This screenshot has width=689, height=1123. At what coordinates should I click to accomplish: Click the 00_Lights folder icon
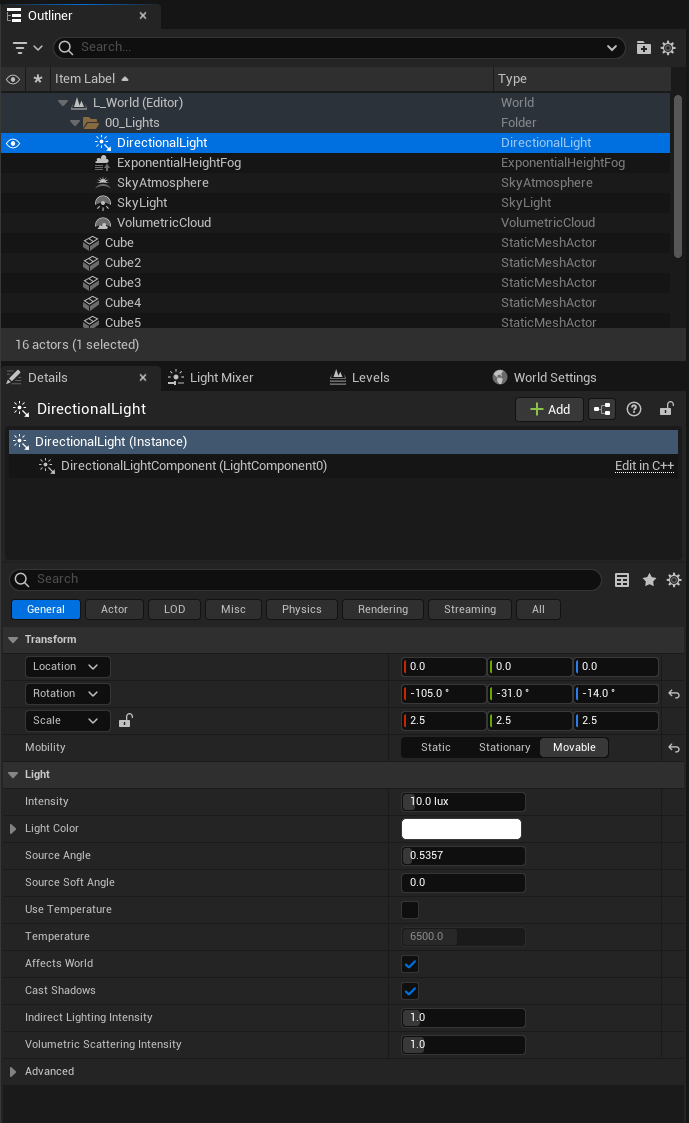click(90, 122)
